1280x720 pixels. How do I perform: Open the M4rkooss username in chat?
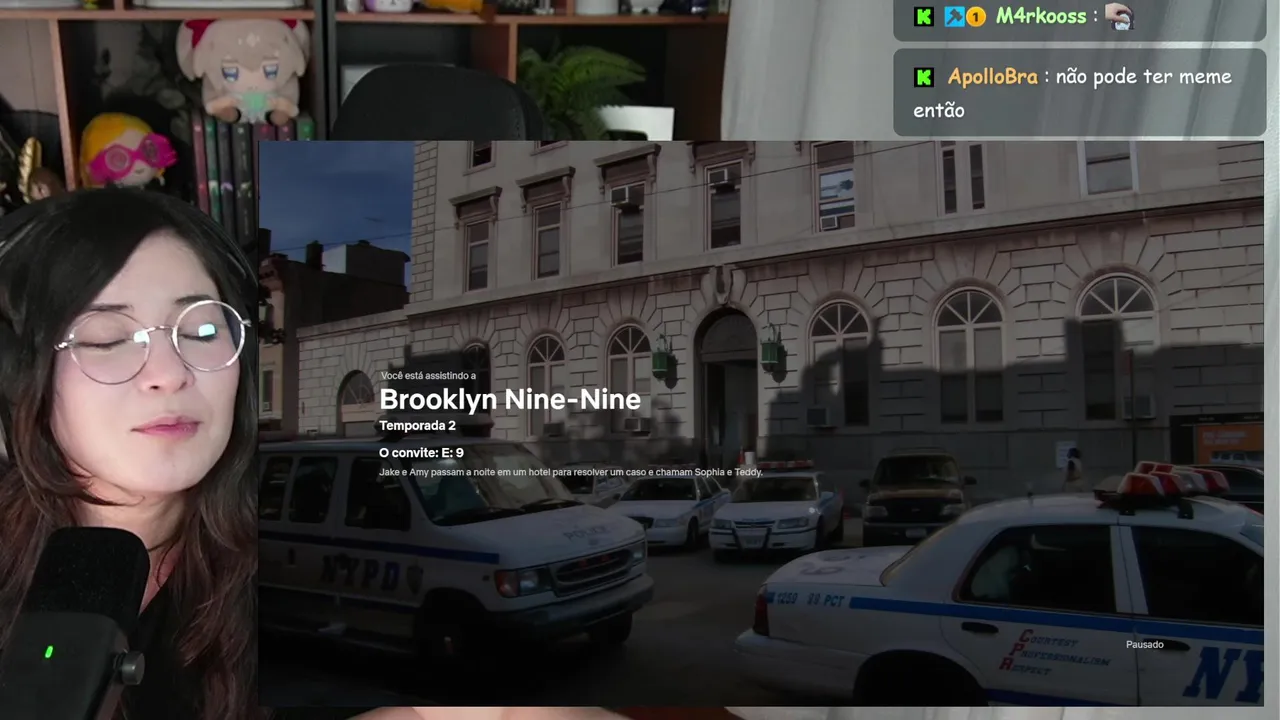pyautogui.click(x=1041, y=16)
